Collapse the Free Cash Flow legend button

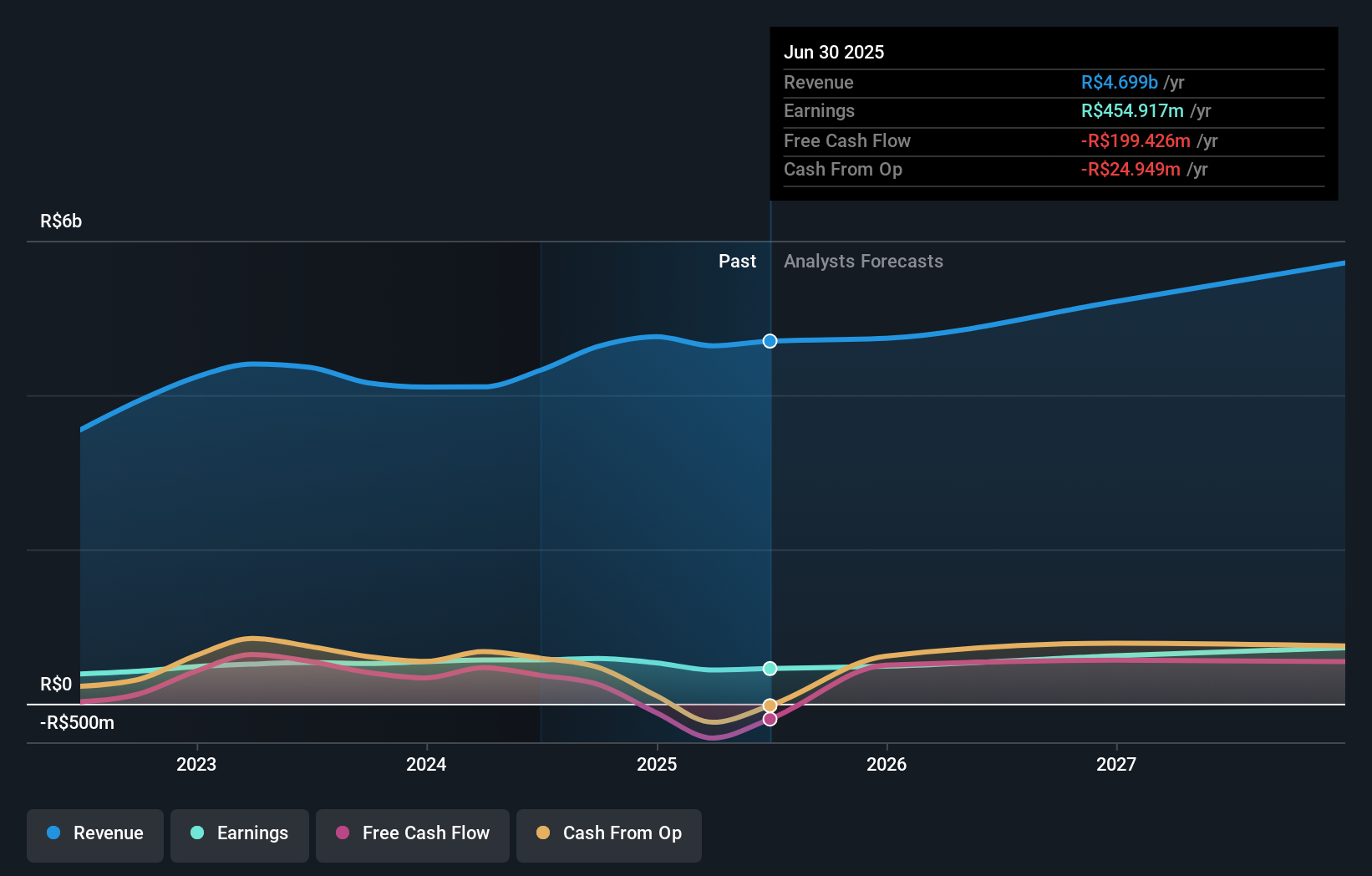pyautogui.click(x=412, y=833)
